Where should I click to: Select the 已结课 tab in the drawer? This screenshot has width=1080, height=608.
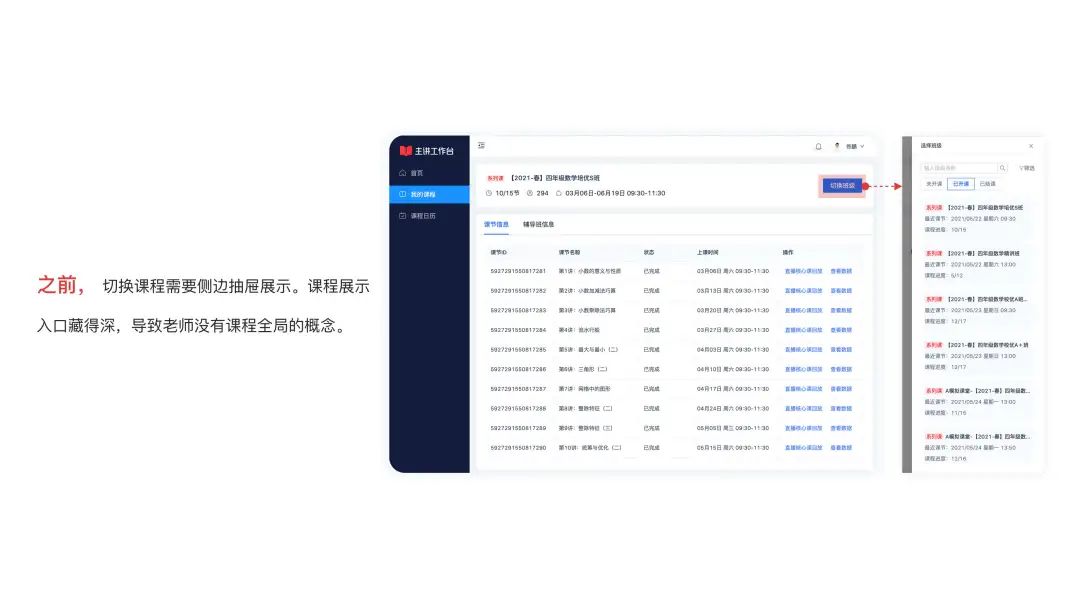click(x=988, y=184)
